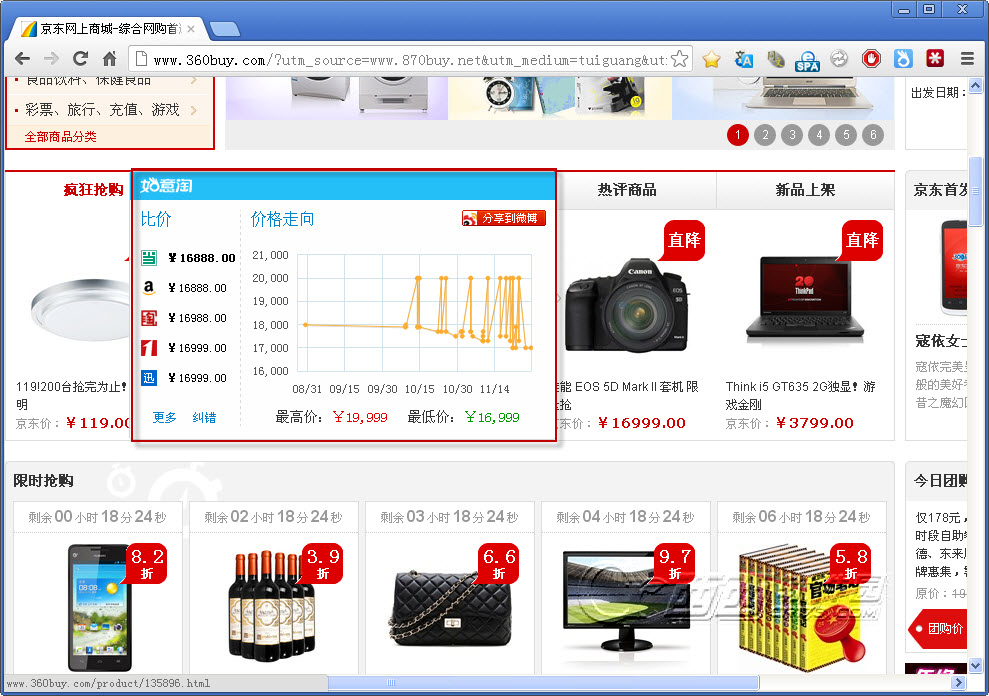
Task: Click the Amazon icon in price comparison
Action: [x=149, y=288]
